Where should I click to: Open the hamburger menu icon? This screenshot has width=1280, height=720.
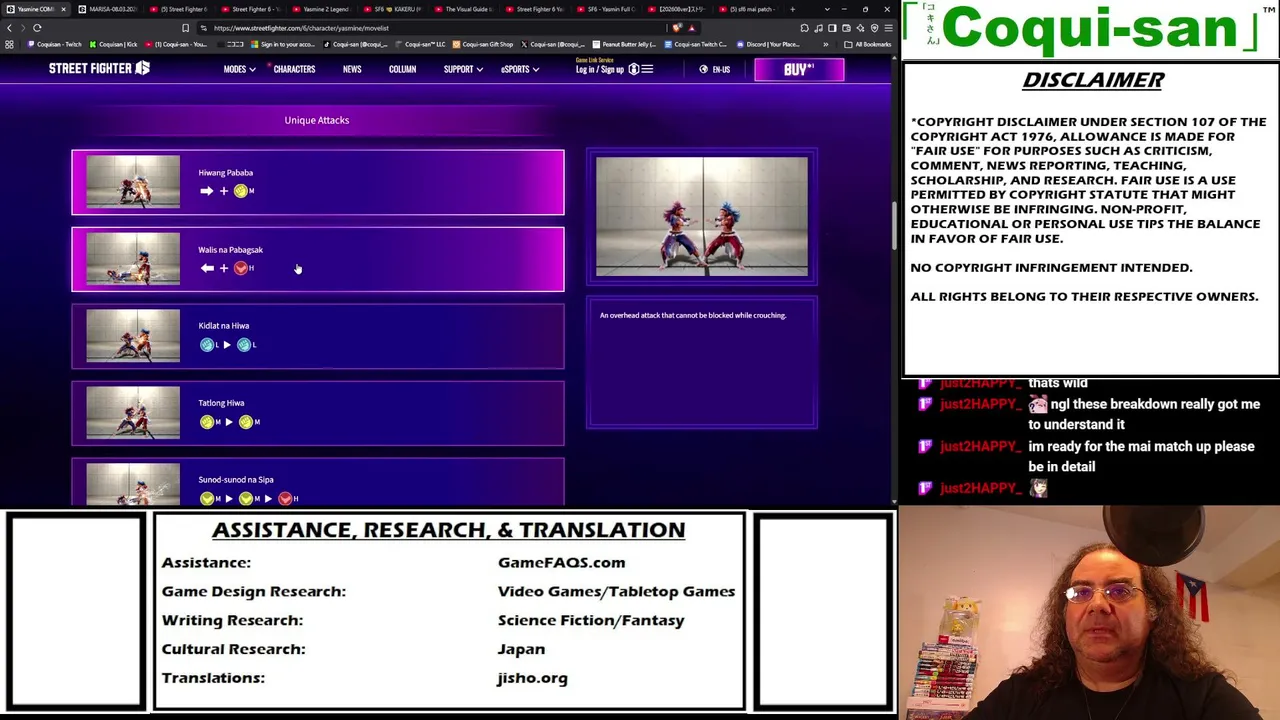point(647,69)
